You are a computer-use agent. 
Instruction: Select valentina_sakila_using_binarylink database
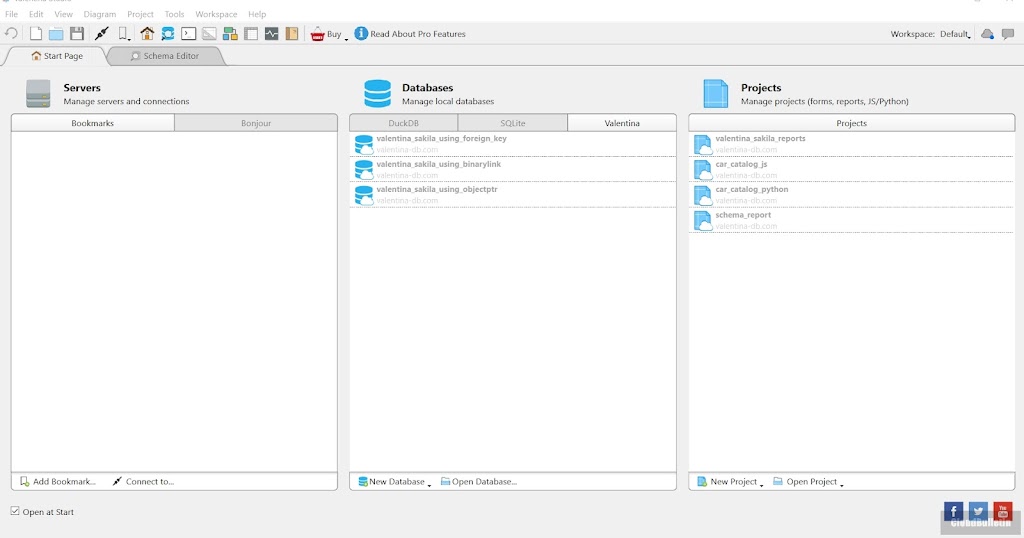click(x=513, y=170)
